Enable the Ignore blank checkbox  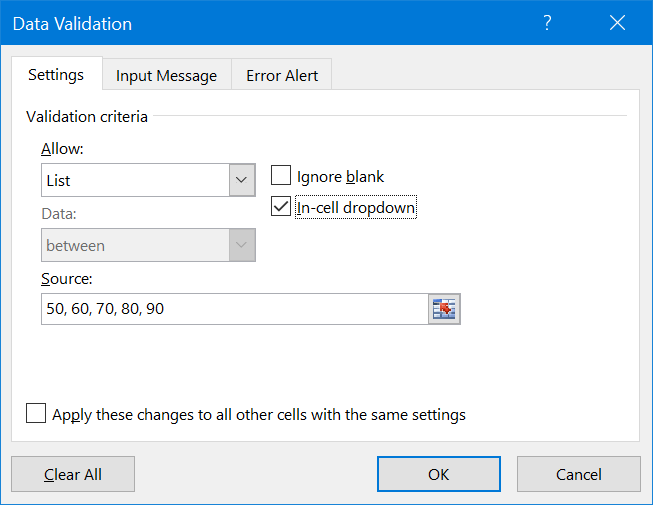click(x=281, y=176)
